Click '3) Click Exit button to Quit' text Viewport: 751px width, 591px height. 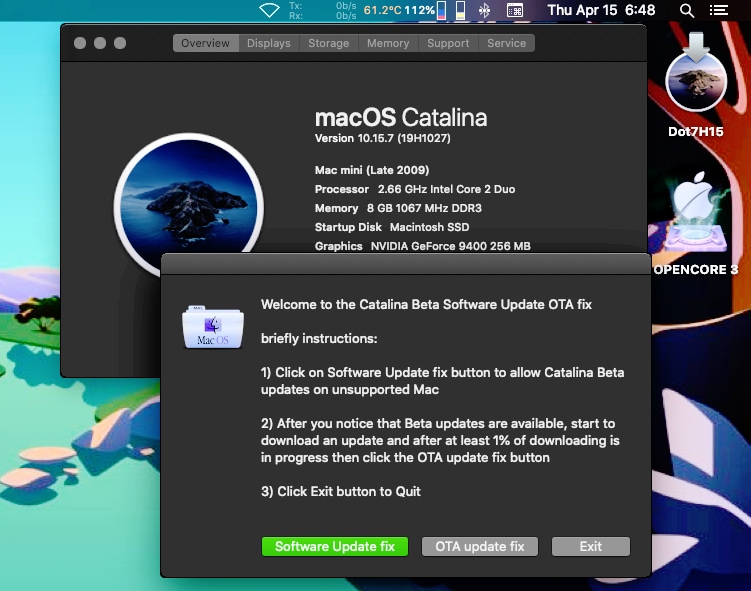pos(341,491)
